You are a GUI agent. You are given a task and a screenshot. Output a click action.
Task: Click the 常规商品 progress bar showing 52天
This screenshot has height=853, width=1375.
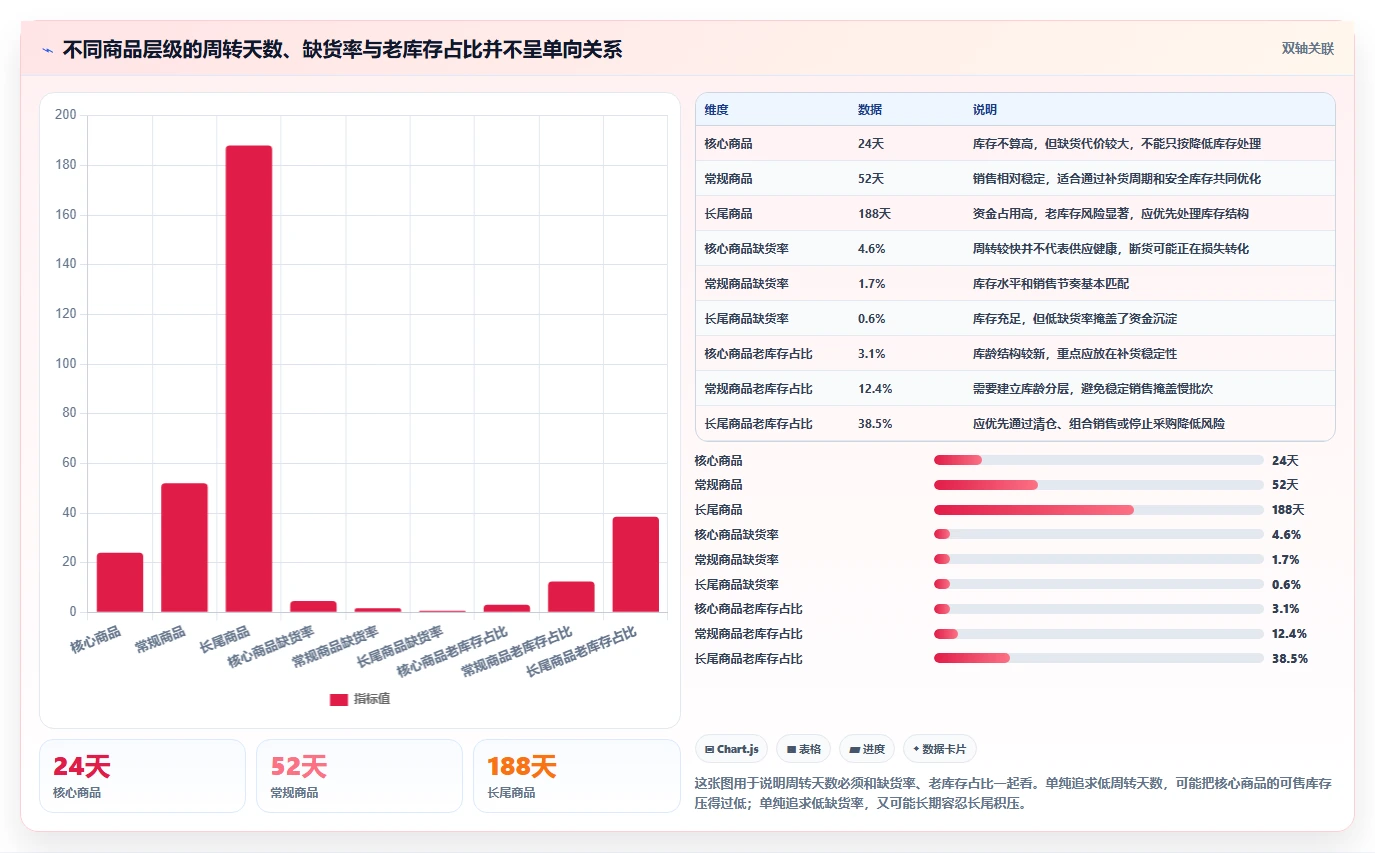coord(1099,485)
